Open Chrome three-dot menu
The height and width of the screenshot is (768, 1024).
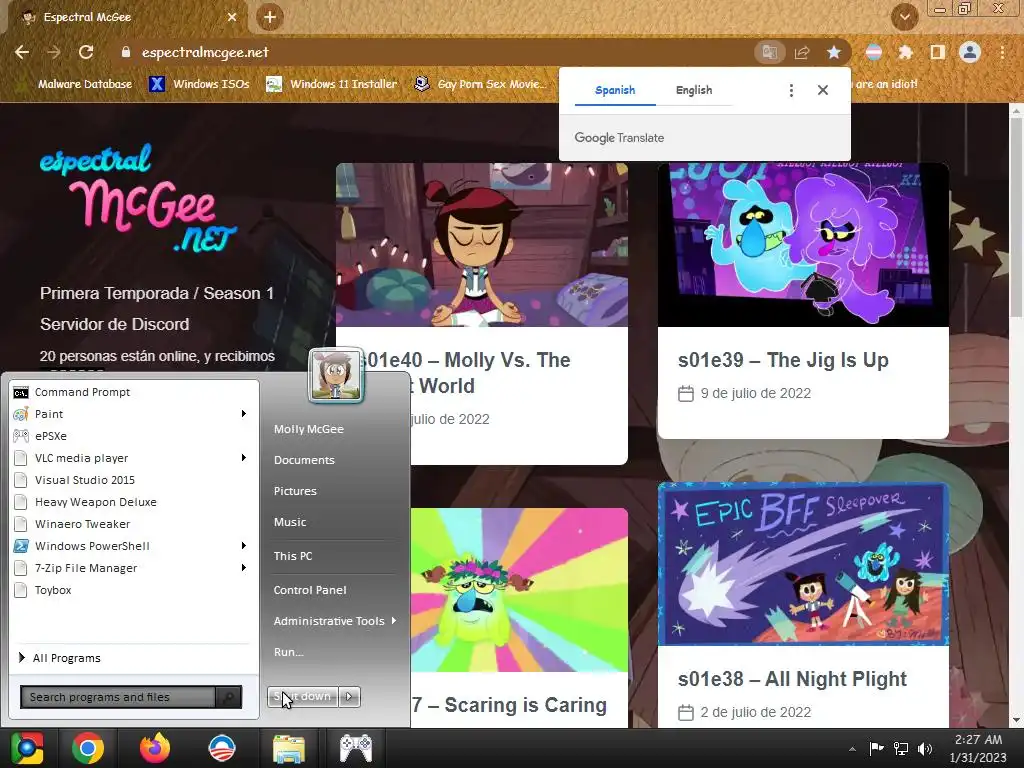pyautogui.click(x=1002, y=52)
